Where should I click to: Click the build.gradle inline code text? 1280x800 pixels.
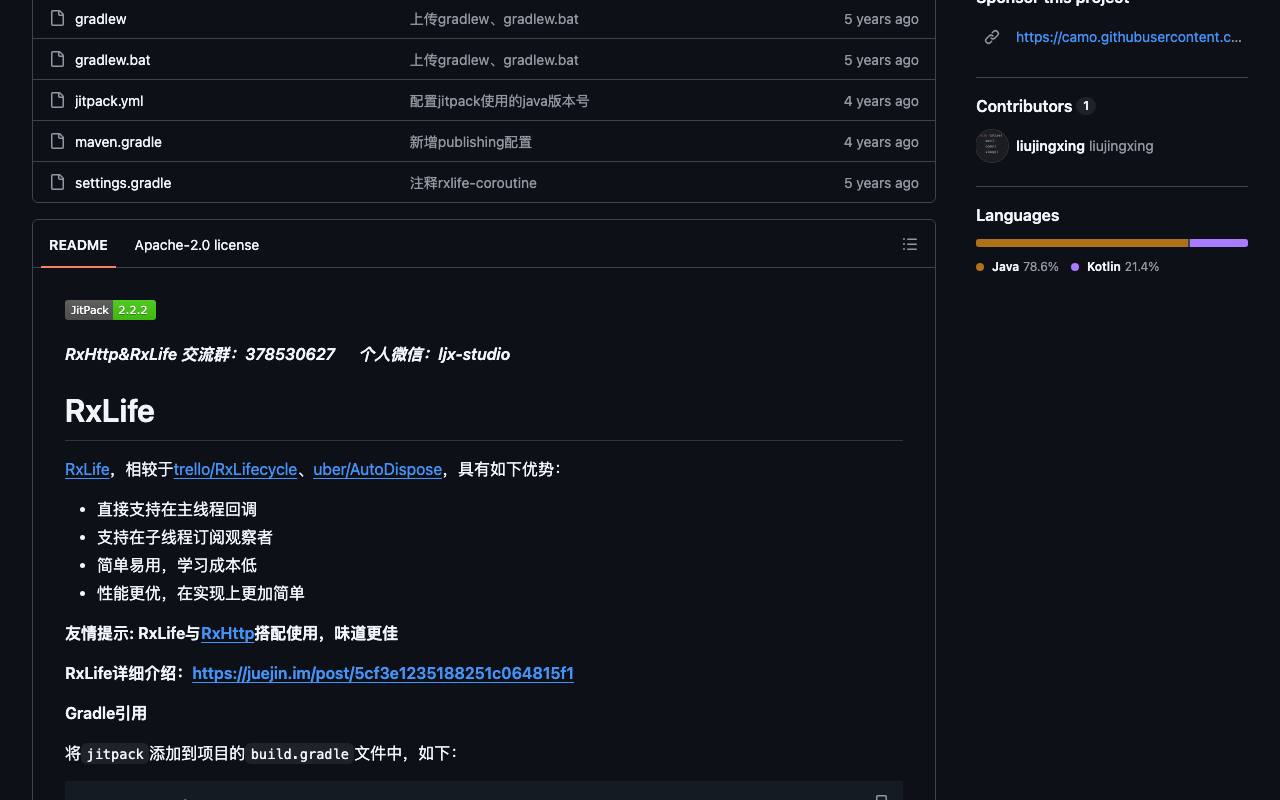point(300,754)
